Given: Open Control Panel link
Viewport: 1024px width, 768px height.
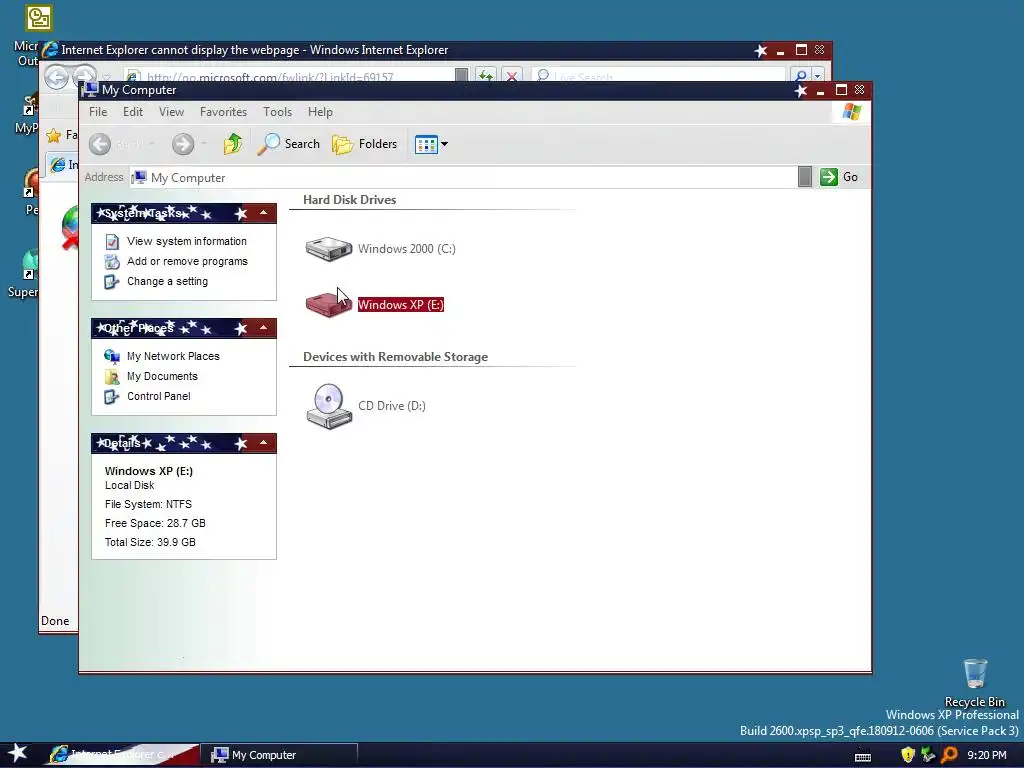Looking at the screenshot, I should point(159,396).
